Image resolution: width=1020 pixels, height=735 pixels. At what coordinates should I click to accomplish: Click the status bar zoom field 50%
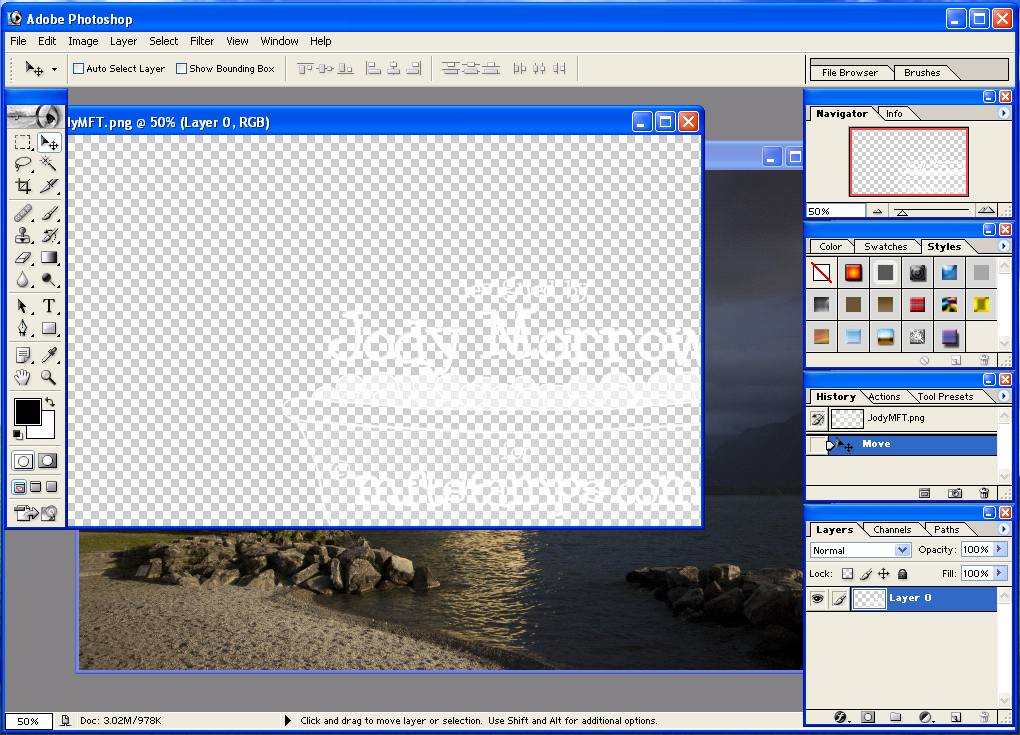tap(28, 721)
